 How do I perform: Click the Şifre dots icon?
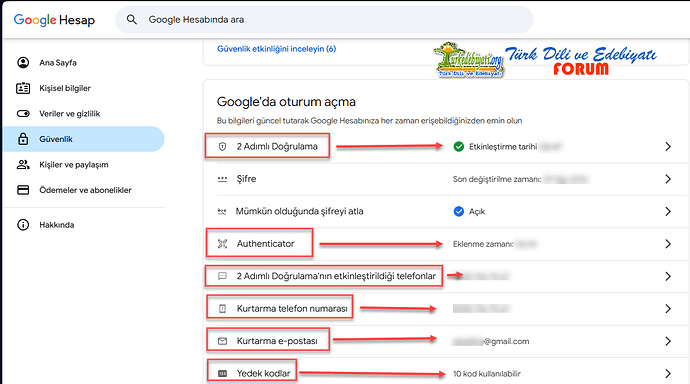pos(223,179)
